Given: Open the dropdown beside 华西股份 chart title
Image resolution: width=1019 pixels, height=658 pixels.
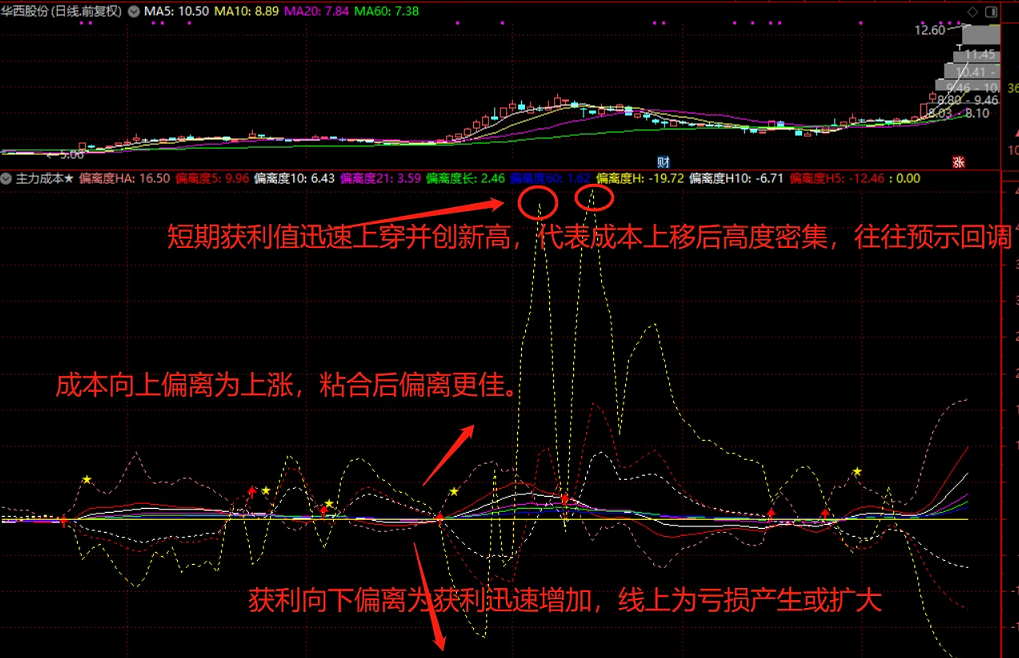Looking at the screenshot, I should (x=134, y=12).
